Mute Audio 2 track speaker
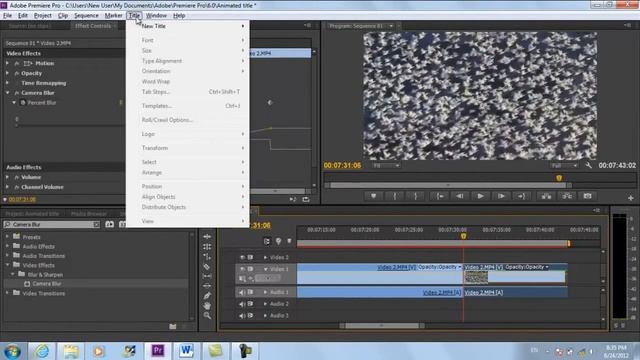The image size is (640, 360). tap(242, 304)
